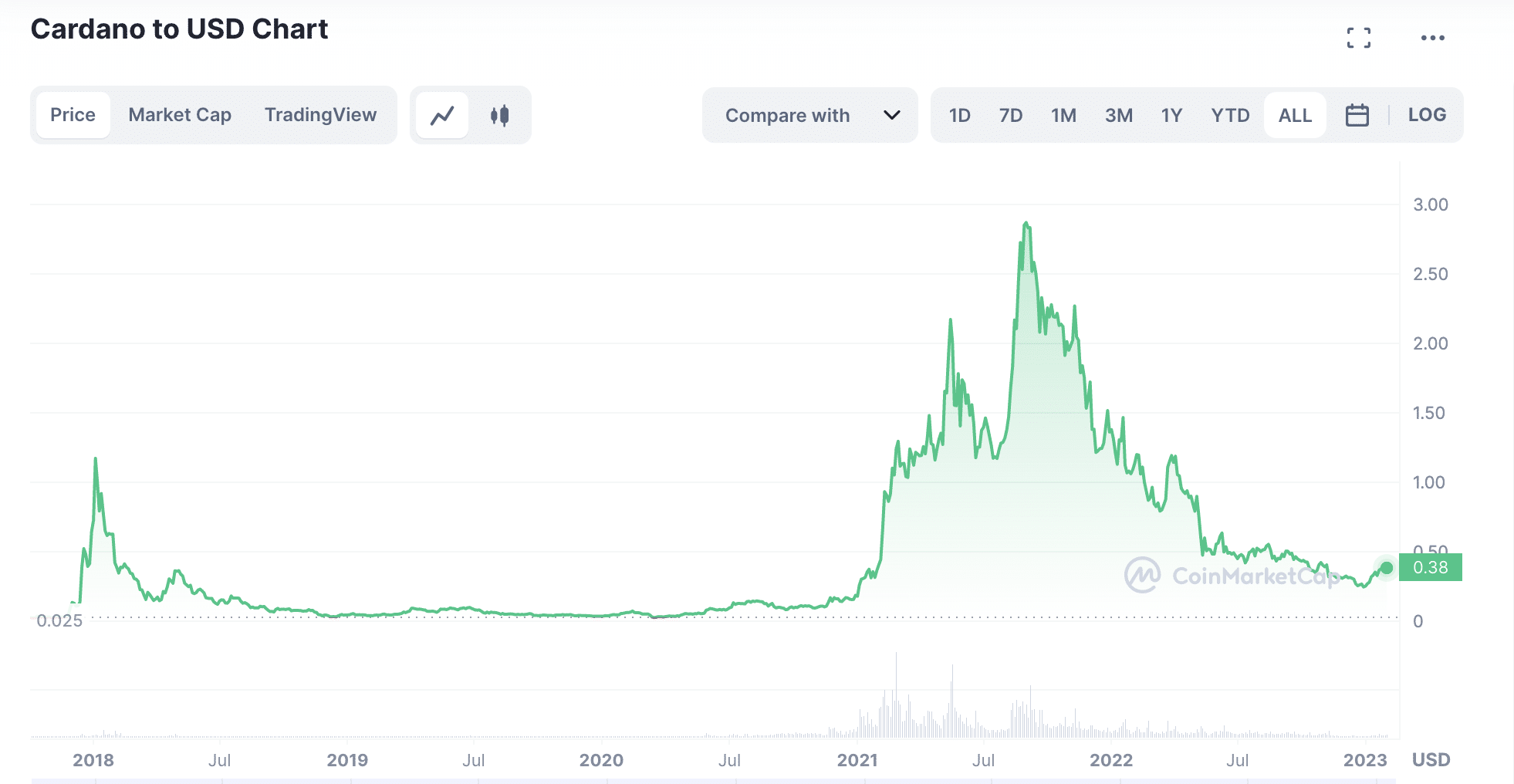The width and height of the screenshot is (1514, 784).
Task: Click the current price 0.38 label
Action: click(x=1430, y=568)
